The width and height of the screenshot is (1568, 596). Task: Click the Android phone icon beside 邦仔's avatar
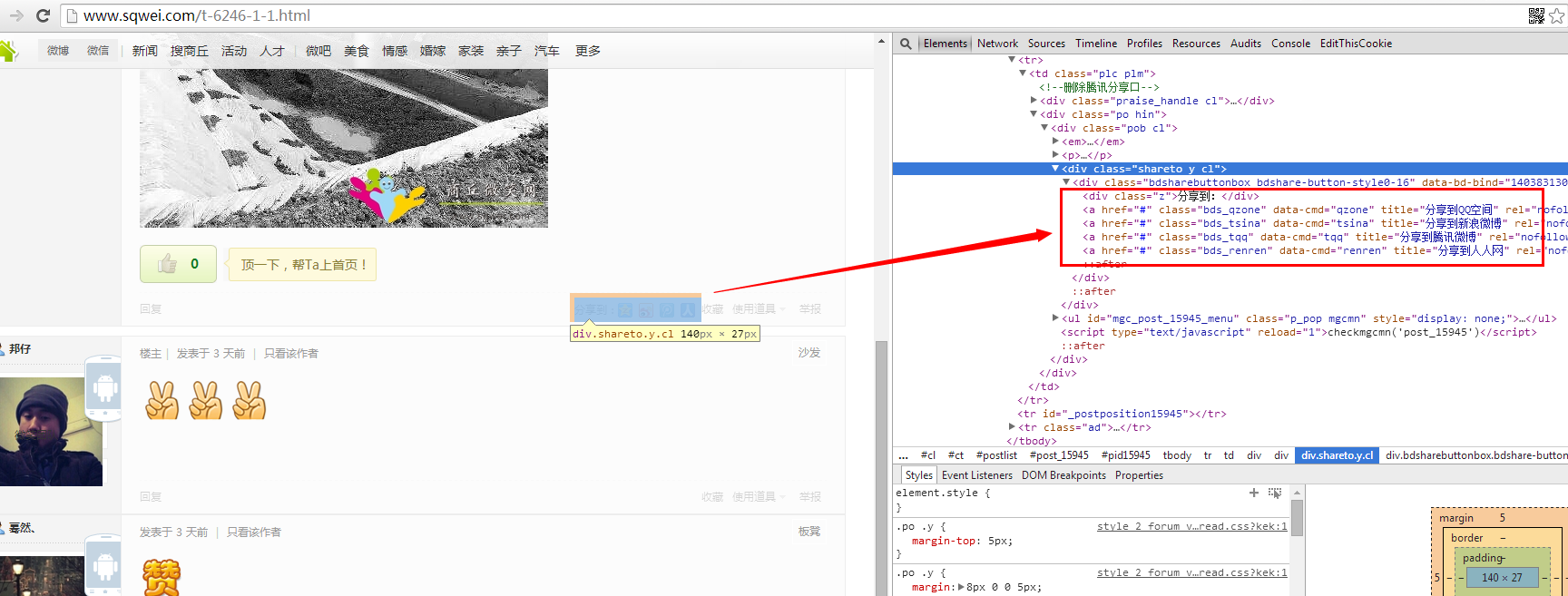tap(104, 388)
